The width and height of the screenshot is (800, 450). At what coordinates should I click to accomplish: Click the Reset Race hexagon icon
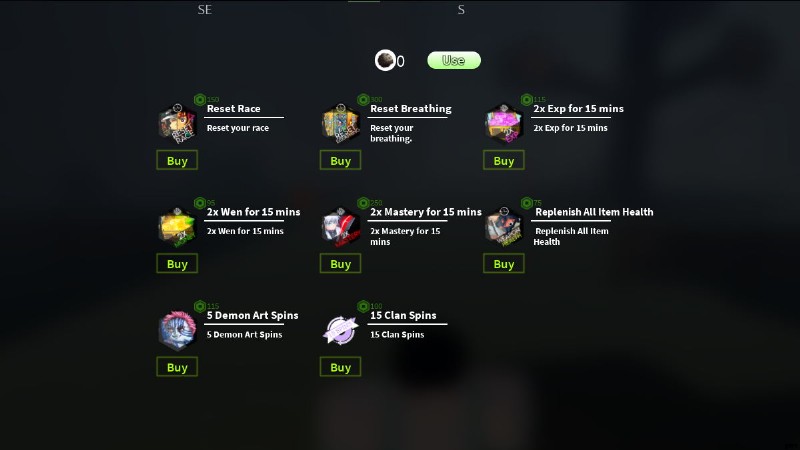177,123
